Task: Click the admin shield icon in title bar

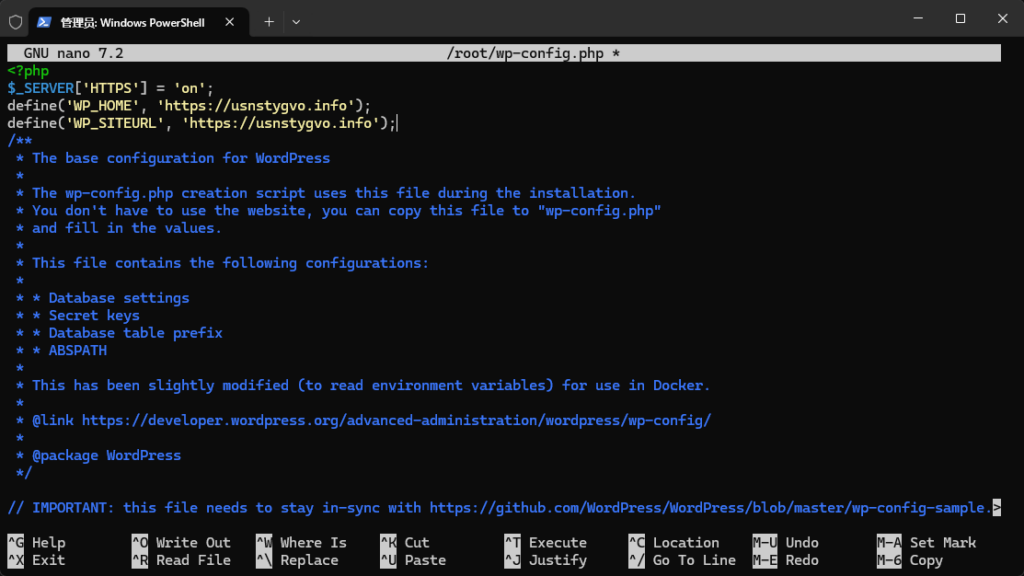Action: pos(15,20)
